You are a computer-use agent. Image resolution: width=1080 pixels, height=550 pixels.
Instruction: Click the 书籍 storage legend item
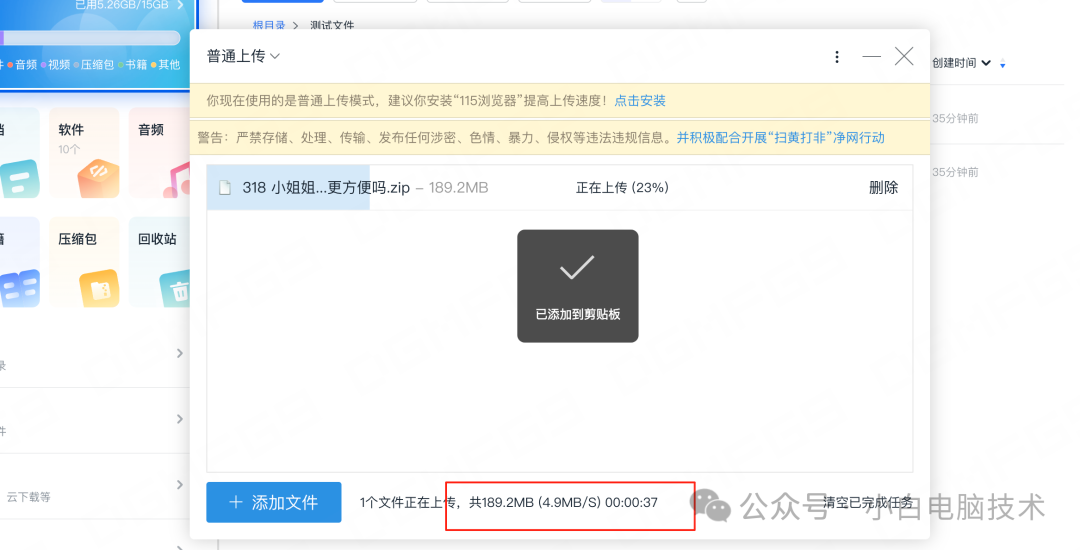(132, 65)
